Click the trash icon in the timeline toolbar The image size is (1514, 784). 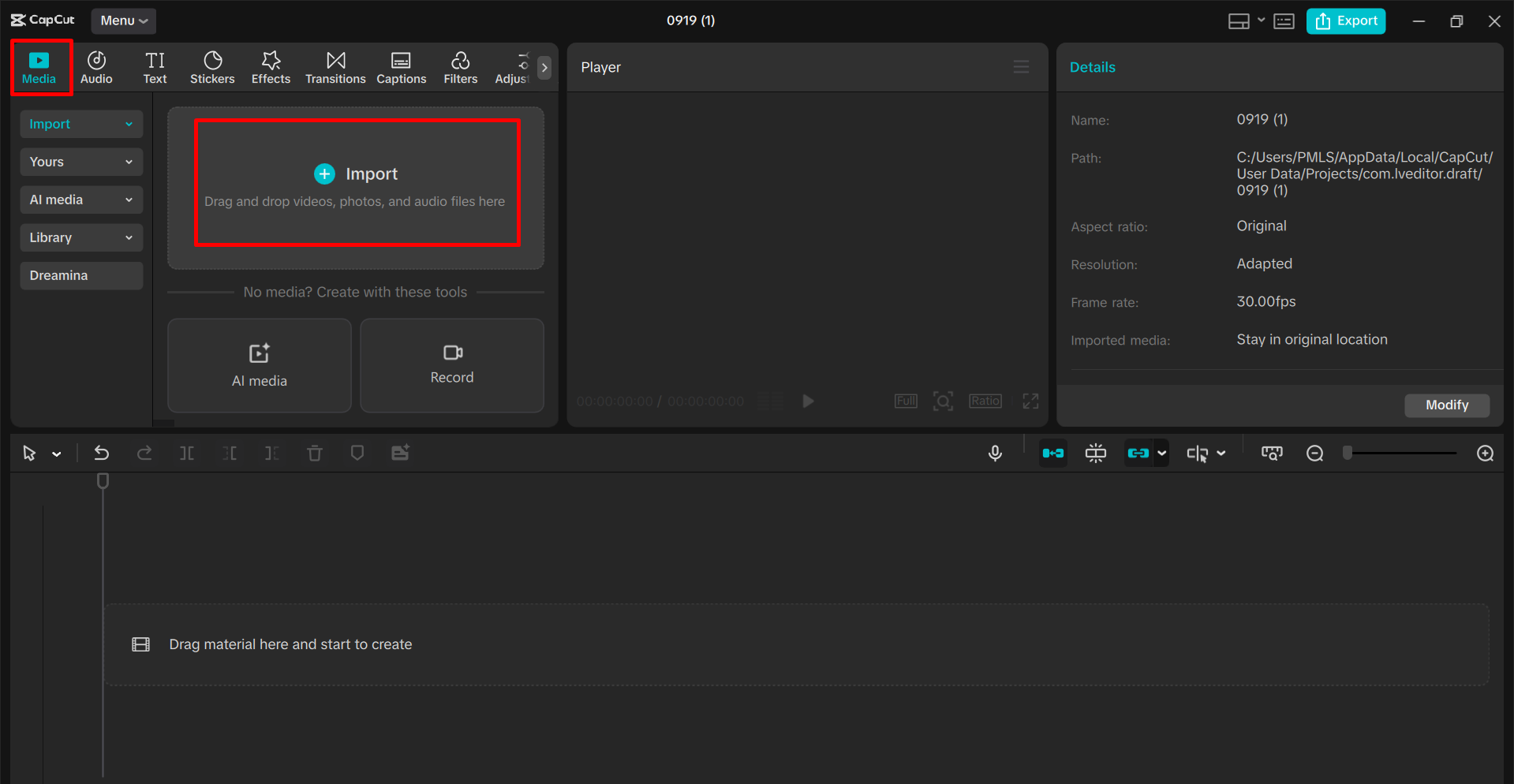tap(315, 453)
